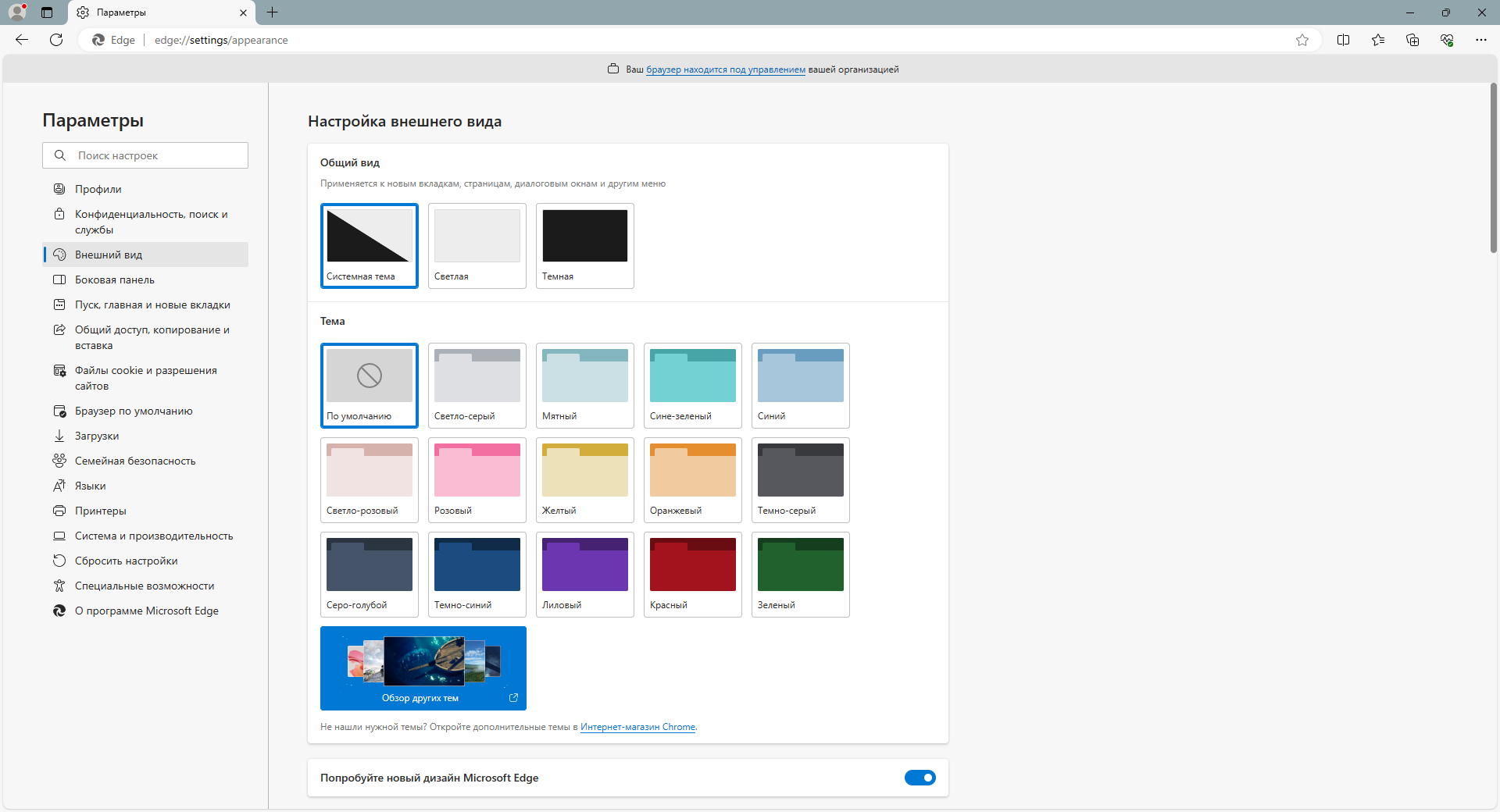Viewport: 1500px width, 812px height.
Task: Click the Поиск настроек search field
Action: pyautogui.click(x=145, y=155)
